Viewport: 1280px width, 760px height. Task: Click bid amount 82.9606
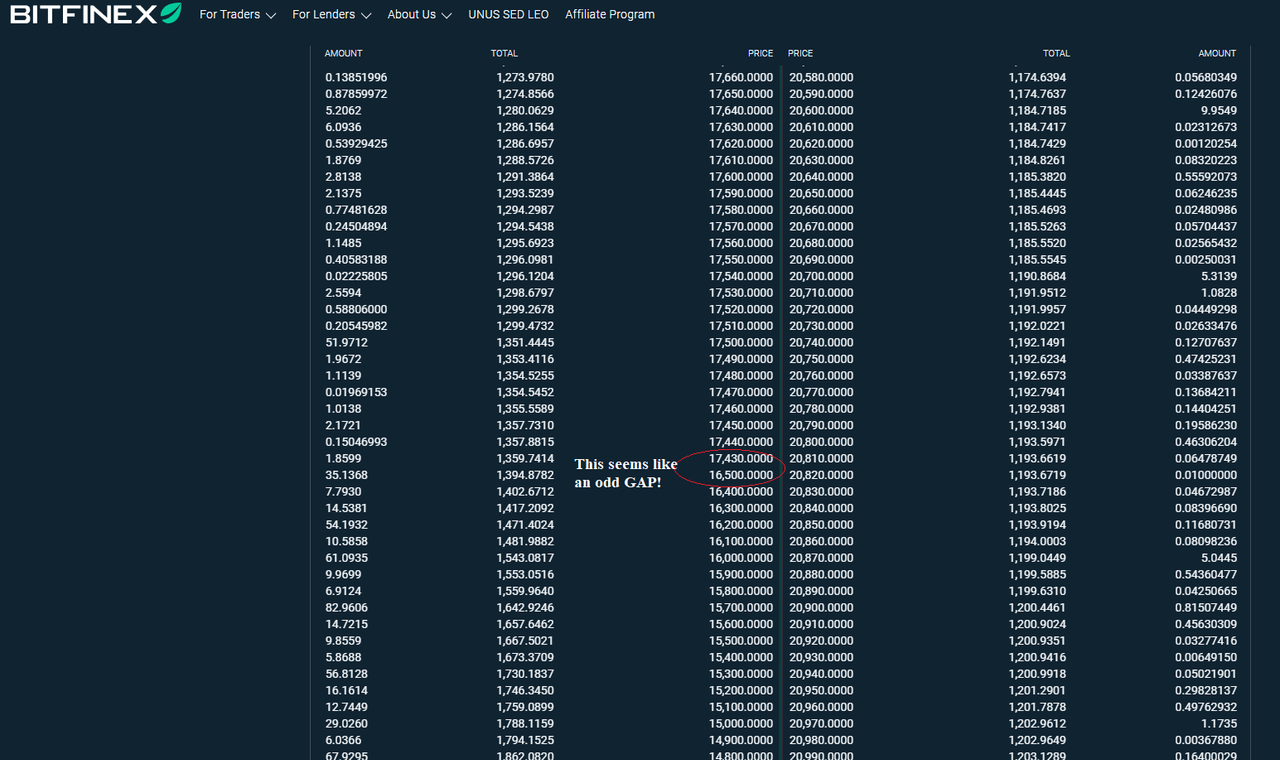coord(346,608)
